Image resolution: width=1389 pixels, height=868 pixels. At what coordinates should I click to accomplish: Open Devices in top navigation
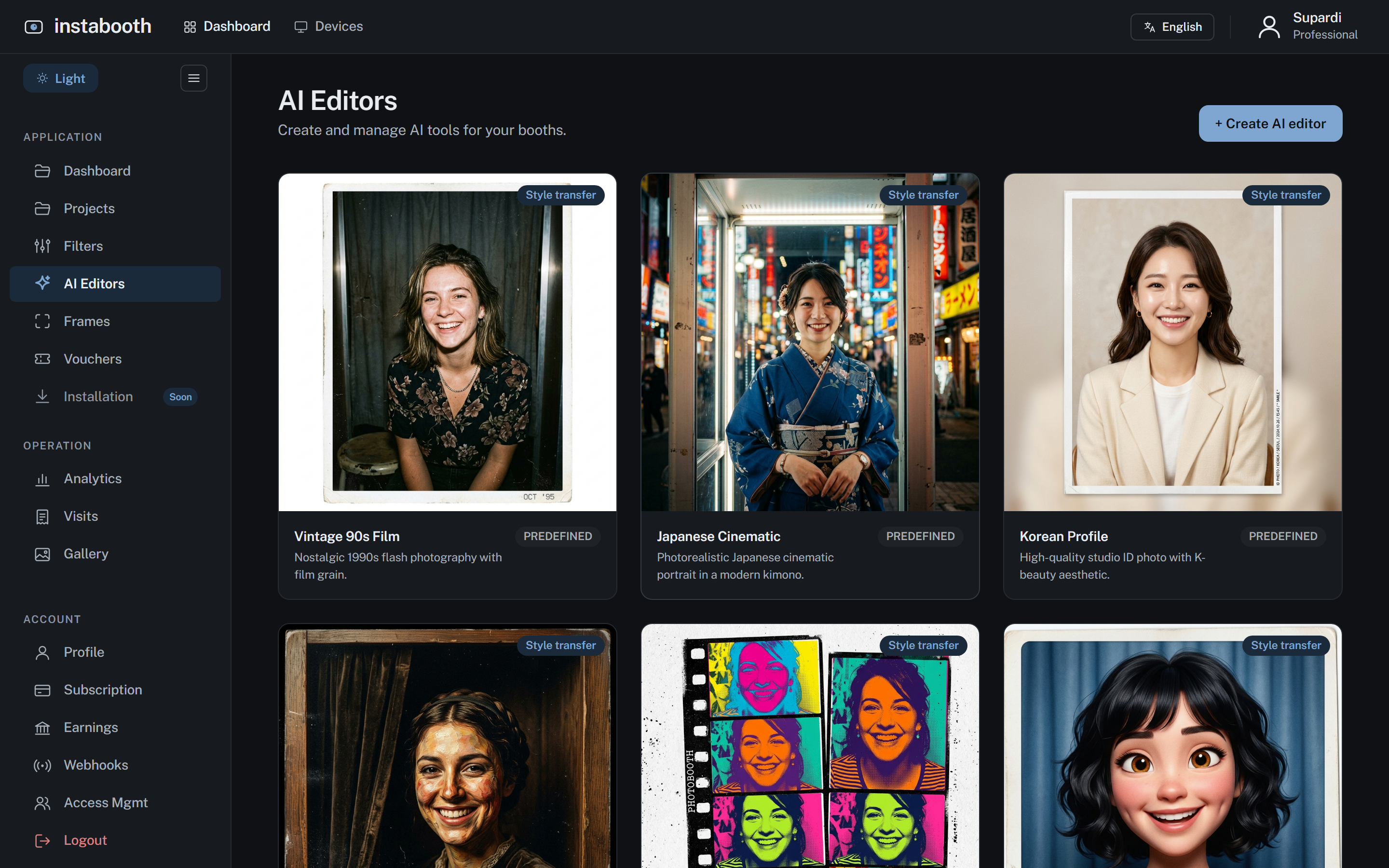pyautogui.click(x=329, y=27)
